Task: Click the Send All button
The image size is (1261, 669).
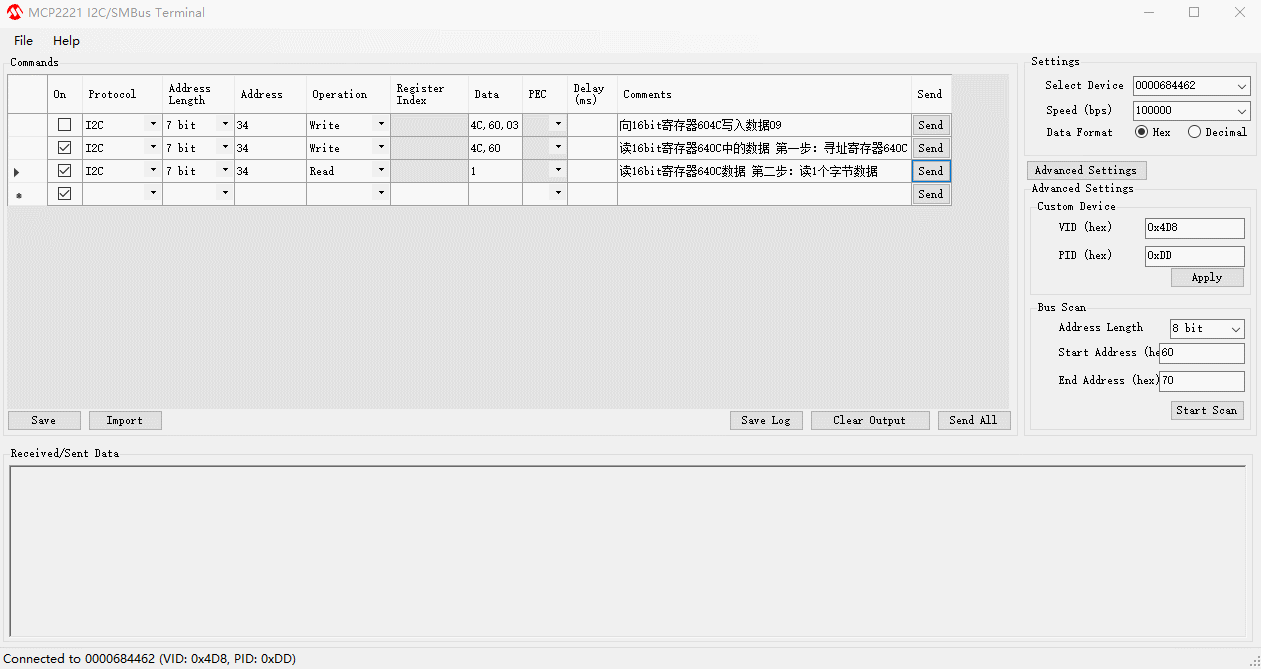Action: (974, 420)
